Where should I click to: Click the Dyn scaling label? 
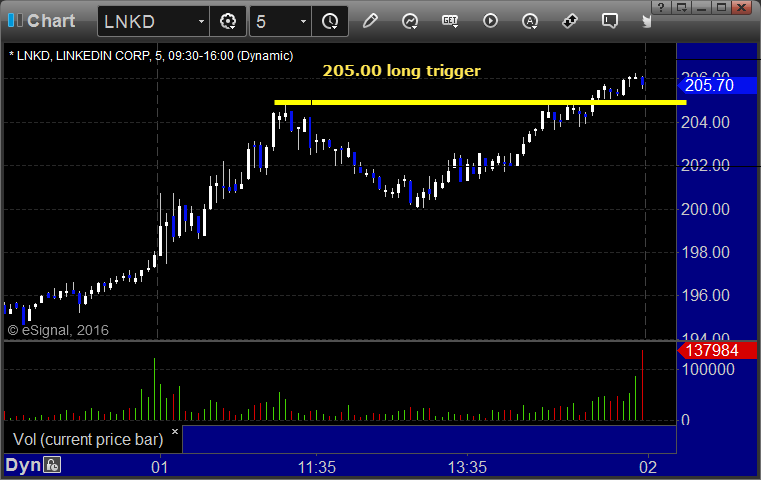click(23, 464)
